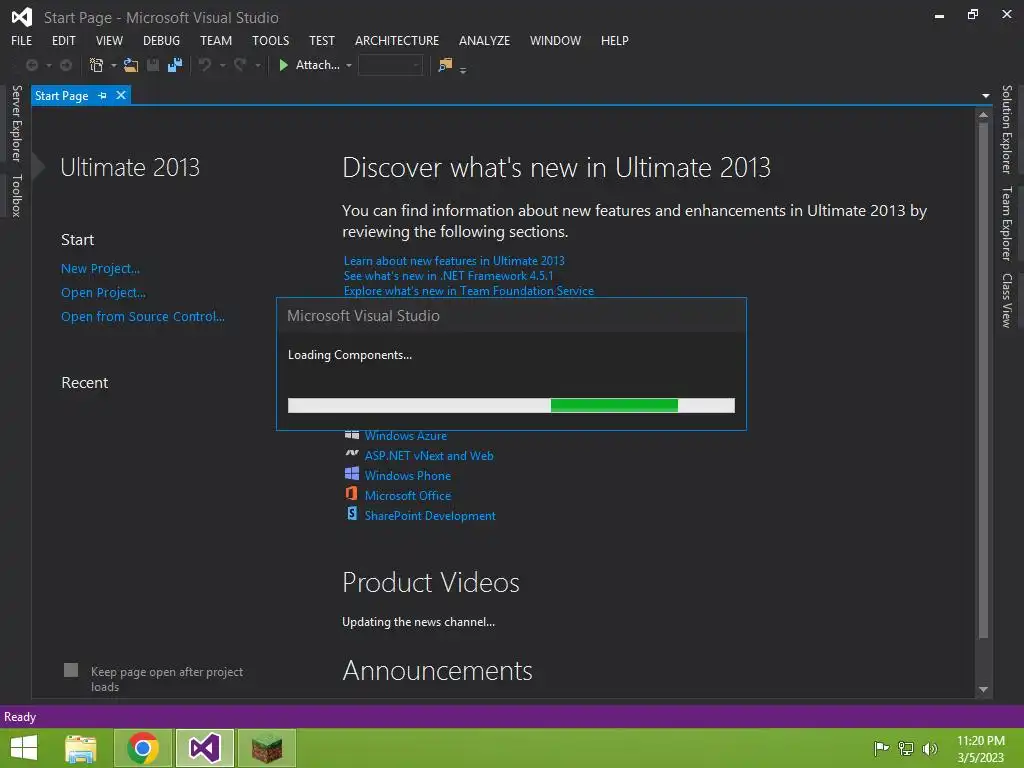
Task: Click the Loading Components progress bar
Action: click(x=511, y=406)
